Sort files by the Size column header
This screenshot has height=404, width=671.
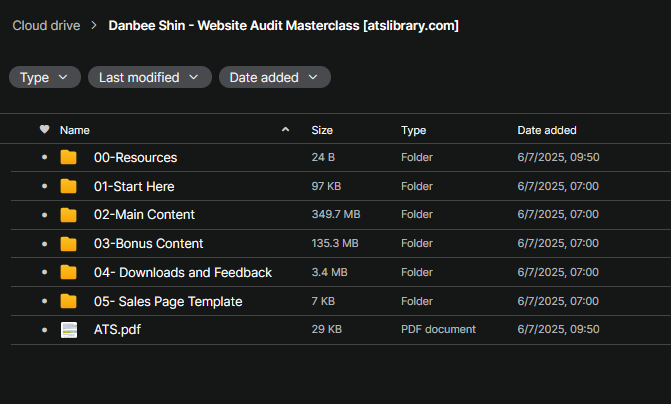(322, 130)
